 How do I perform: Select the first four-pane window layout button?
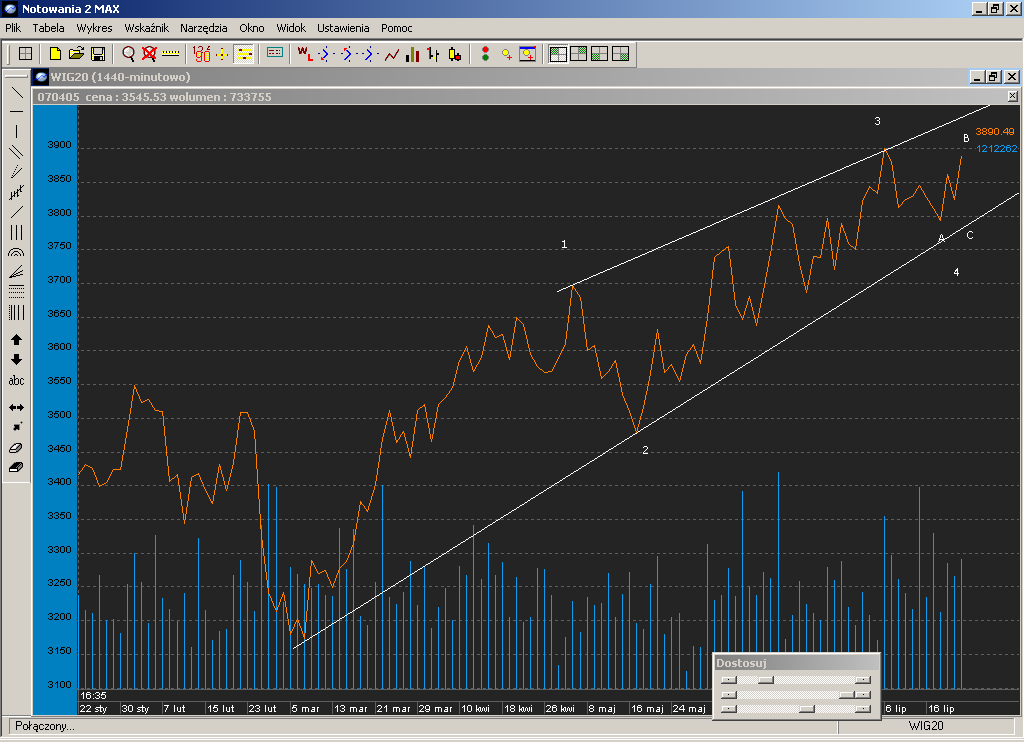(558, 54)
